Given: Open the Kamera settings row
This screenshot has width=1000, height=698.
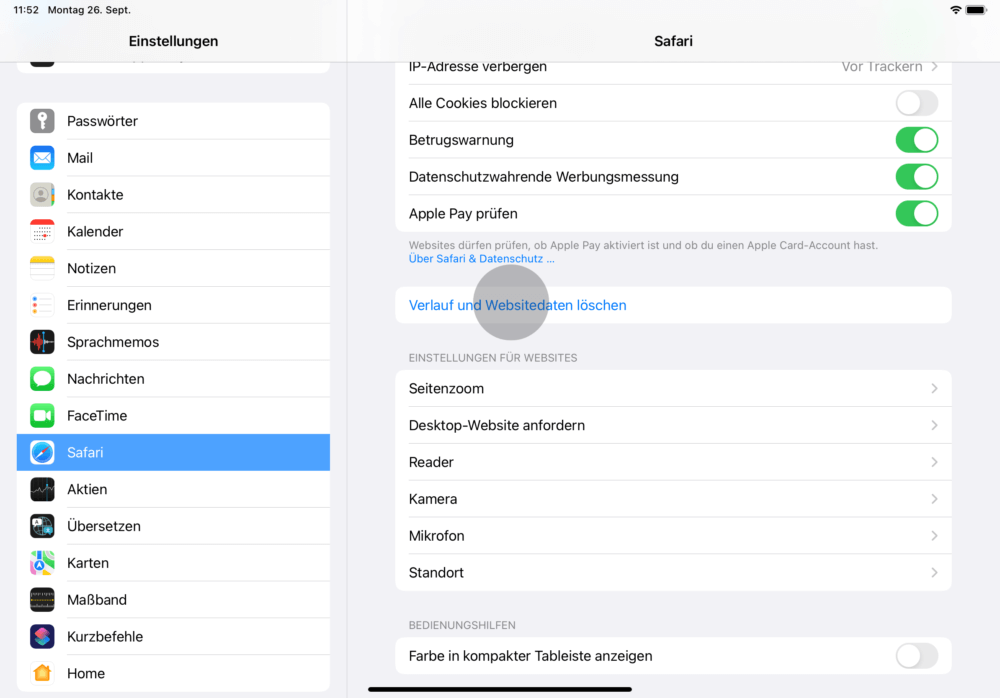Looking at the screenshot, I should tap(673, 499).
